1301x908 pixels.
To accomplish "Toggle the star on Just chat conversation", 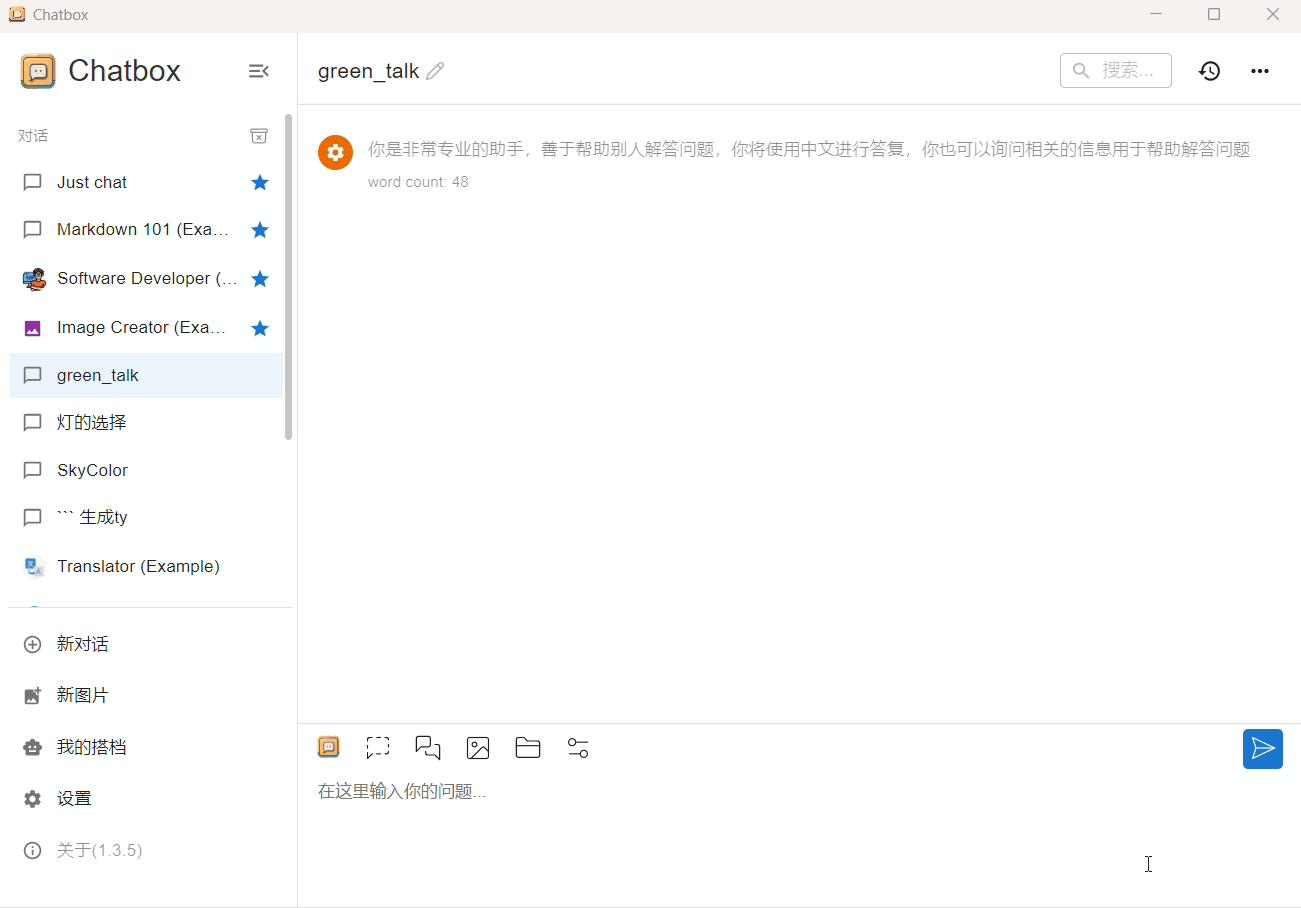I will 260,182.
